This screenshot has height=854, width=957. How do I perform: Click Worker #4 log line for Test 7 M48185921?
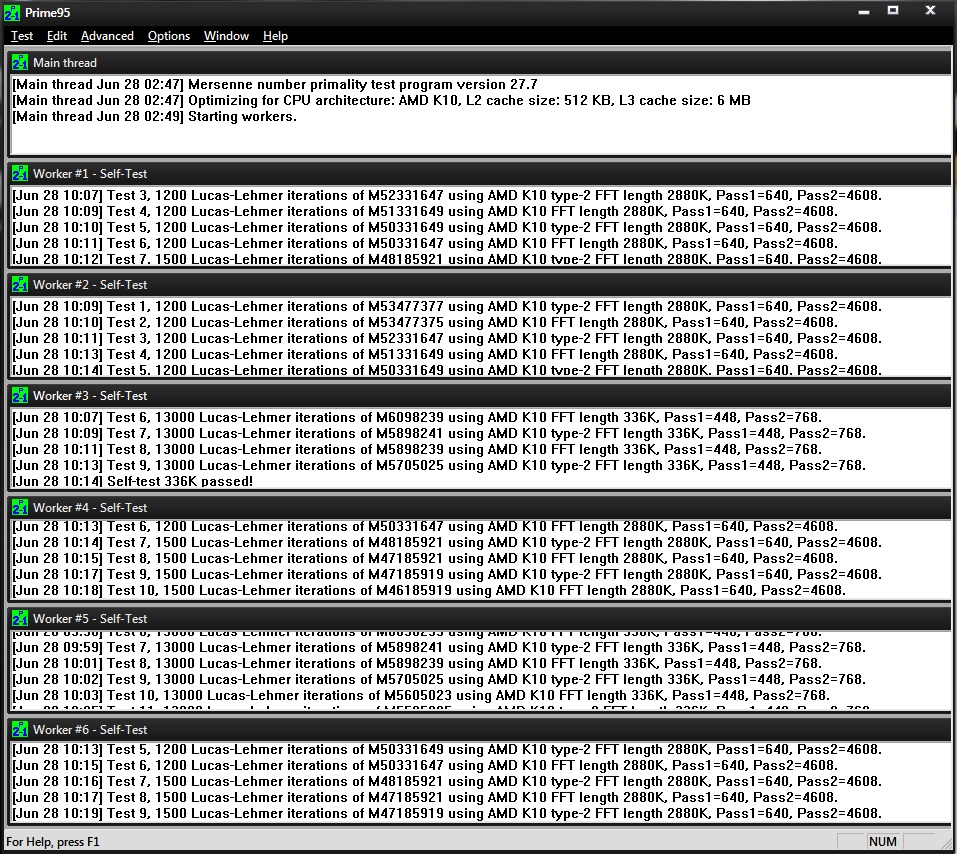(x=447, y=542)
